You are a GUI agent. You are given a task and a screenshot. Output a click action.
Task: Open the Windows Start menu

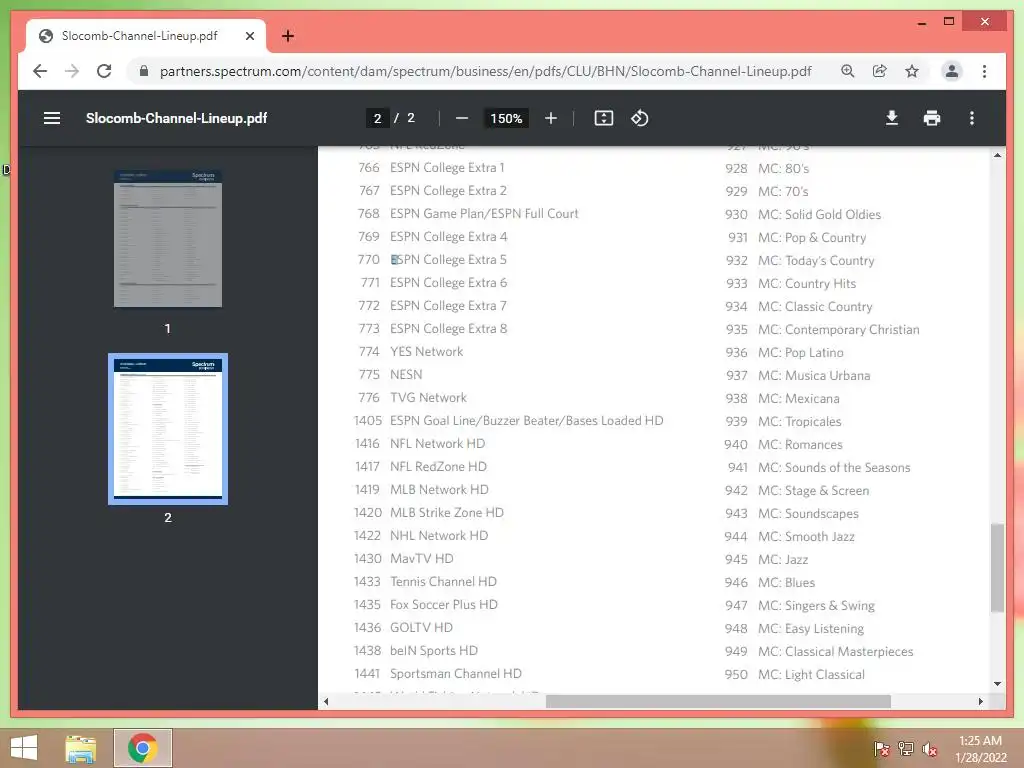coord(24,748)
